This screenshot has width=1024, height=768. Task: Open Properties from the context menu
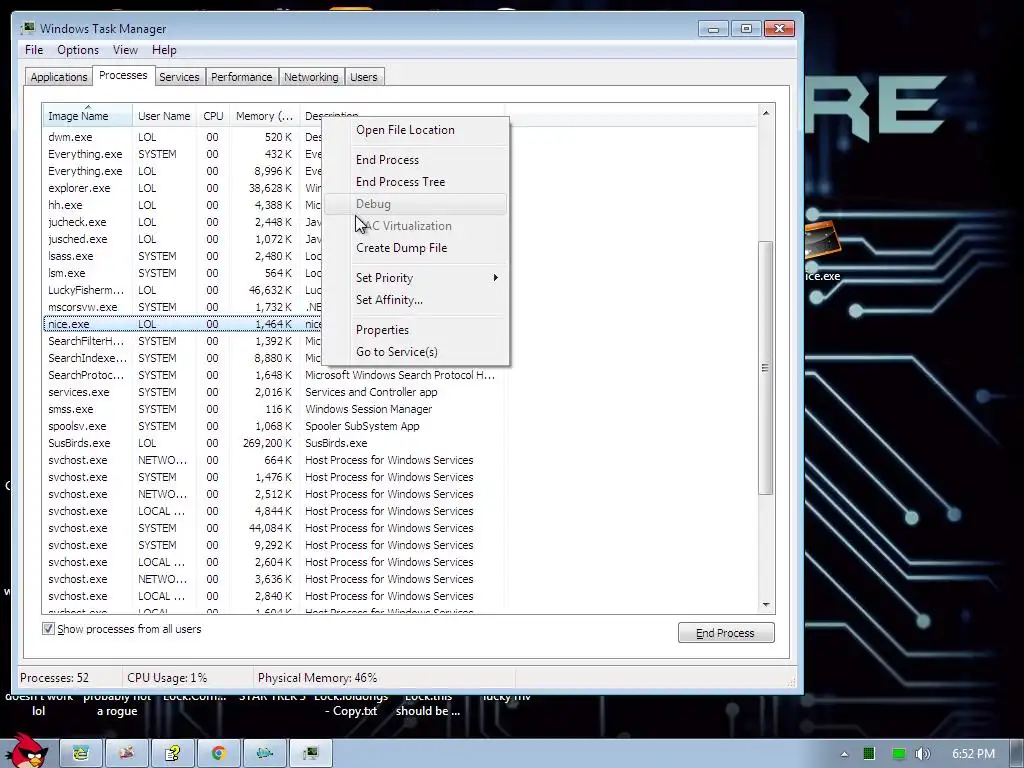coord(382,330)
